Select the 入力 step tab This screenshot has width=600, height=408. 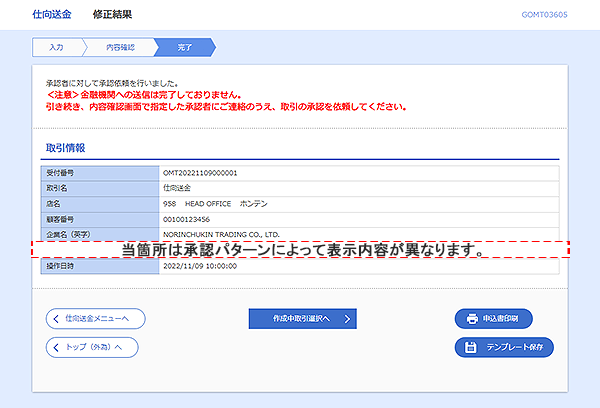(x=57, y=47)
